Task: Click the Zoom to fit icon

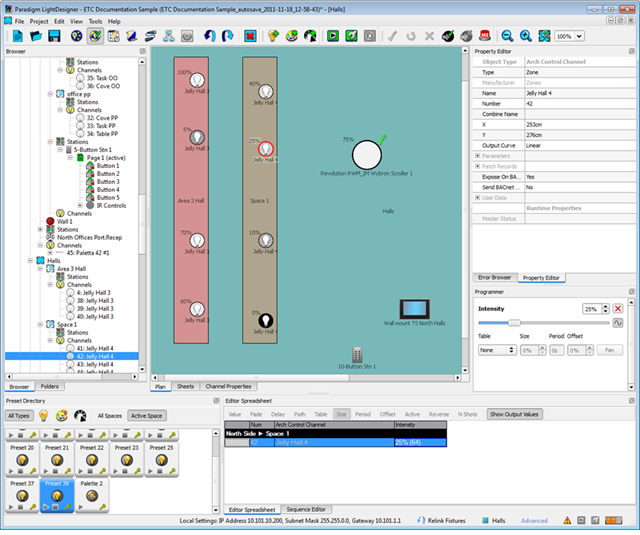Action: coord(544,36)
